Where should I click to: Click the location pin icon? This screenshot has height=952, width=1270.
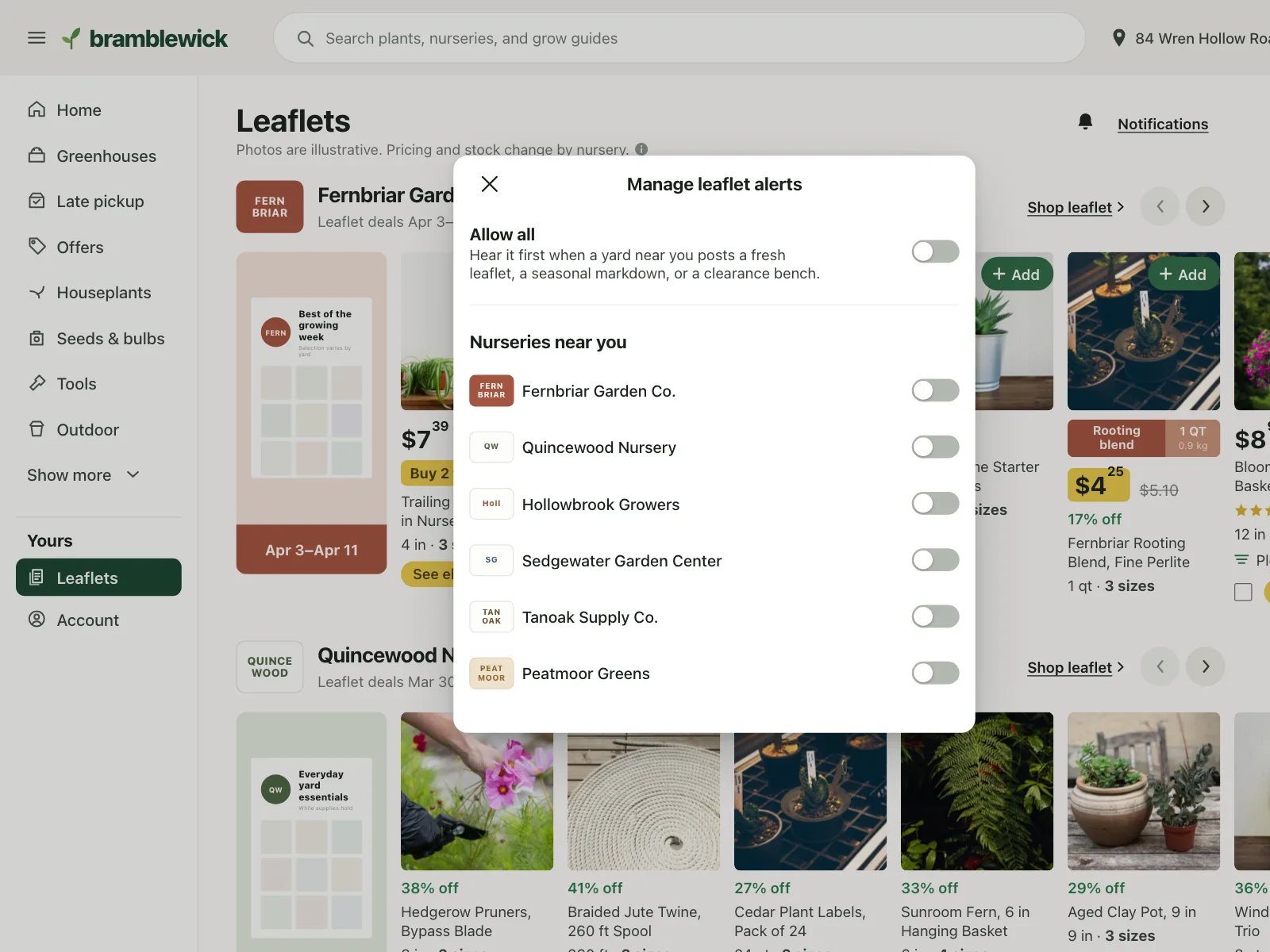tap(1119, 38)
